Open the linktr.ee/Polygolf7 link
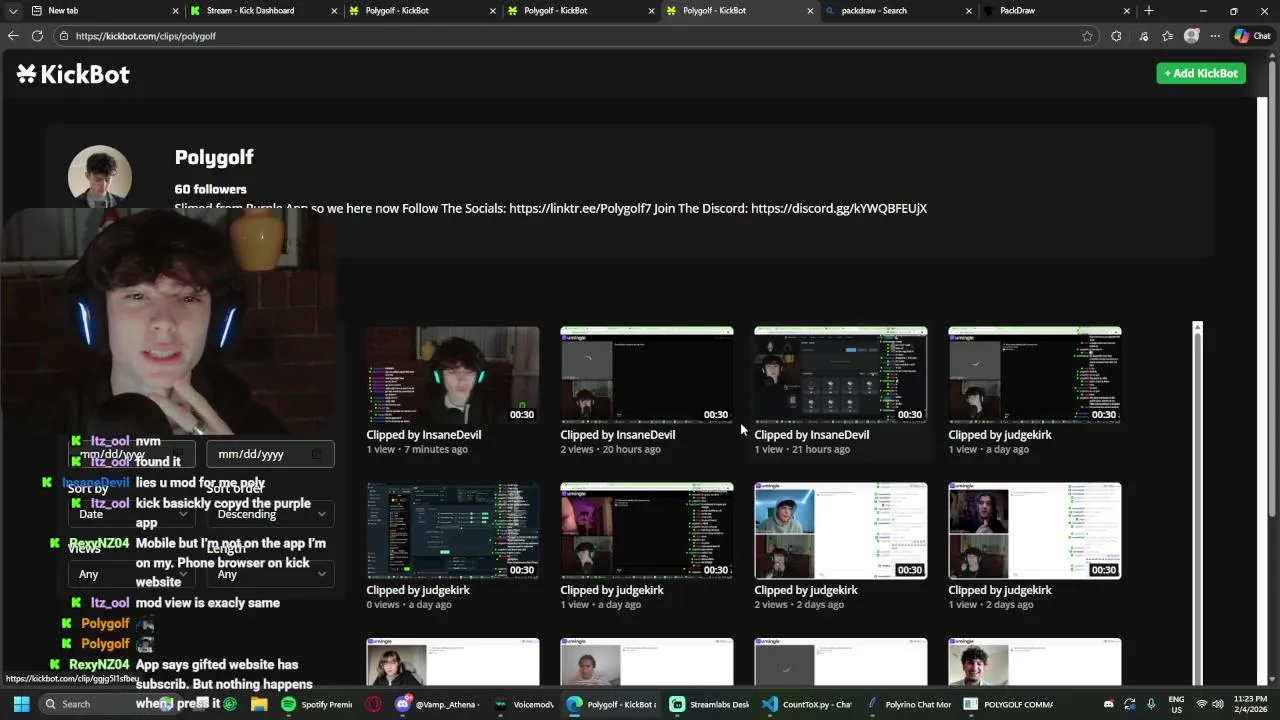 point(580,208)
